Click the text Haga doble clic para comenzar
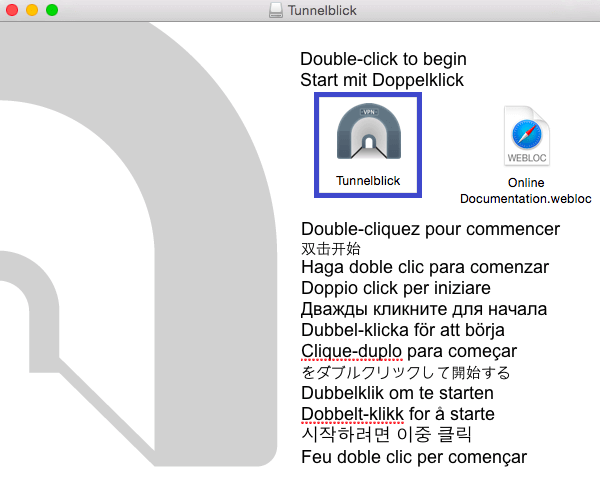The image size is (600, 480). (x=425, y=267)
